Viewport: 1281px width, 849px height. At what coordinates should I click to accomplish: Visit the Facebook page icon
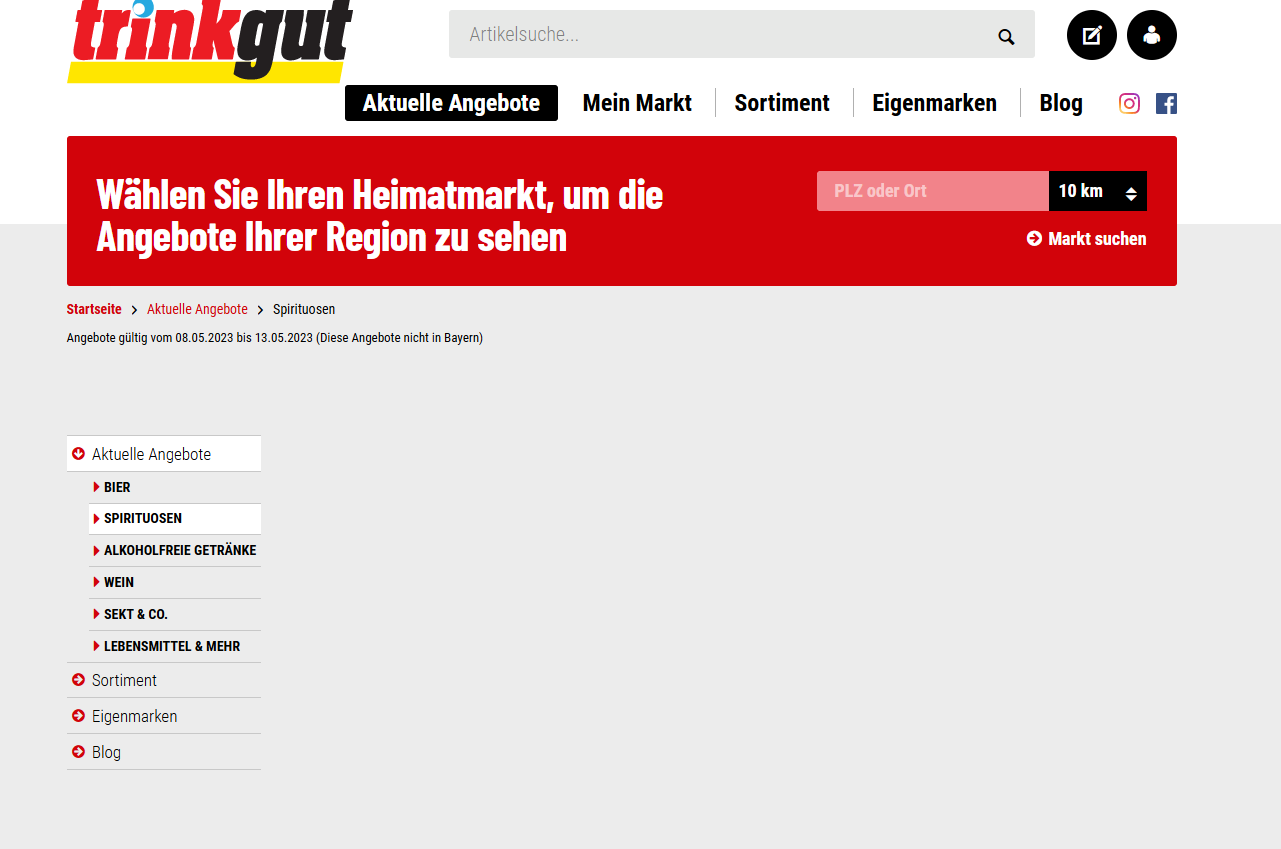pyautogui.click(x=1166, y=103)
